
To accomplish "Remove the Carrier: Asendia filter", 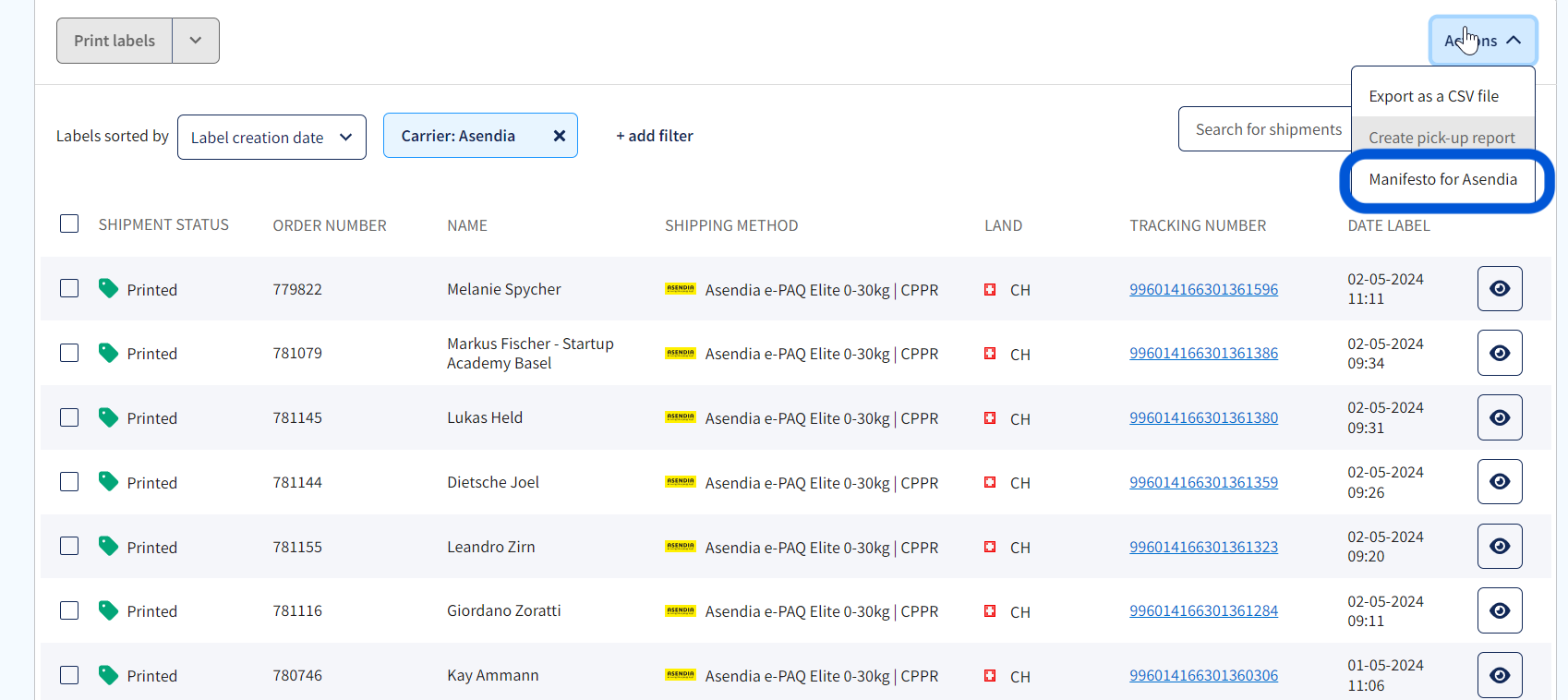I will (x=559, y=136).
